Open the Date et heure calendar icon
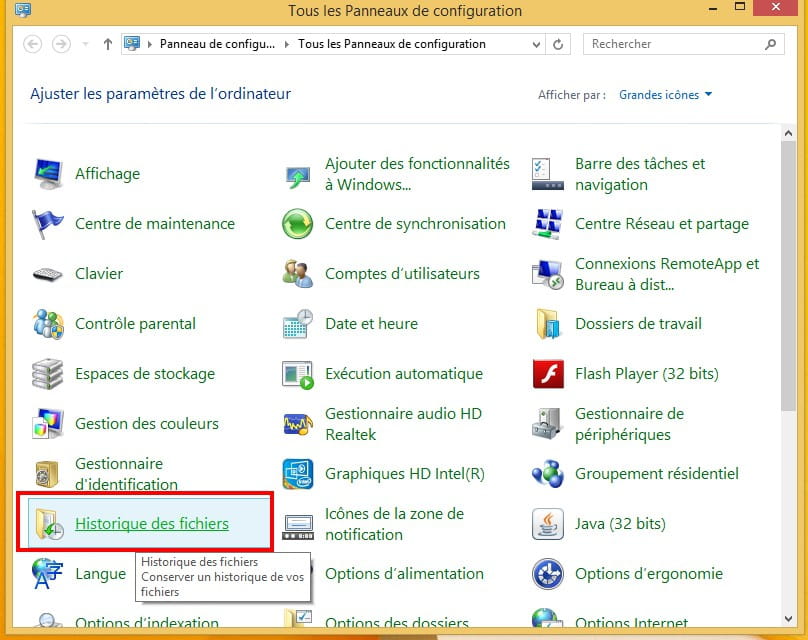808x640 pixels. point(298,324)
